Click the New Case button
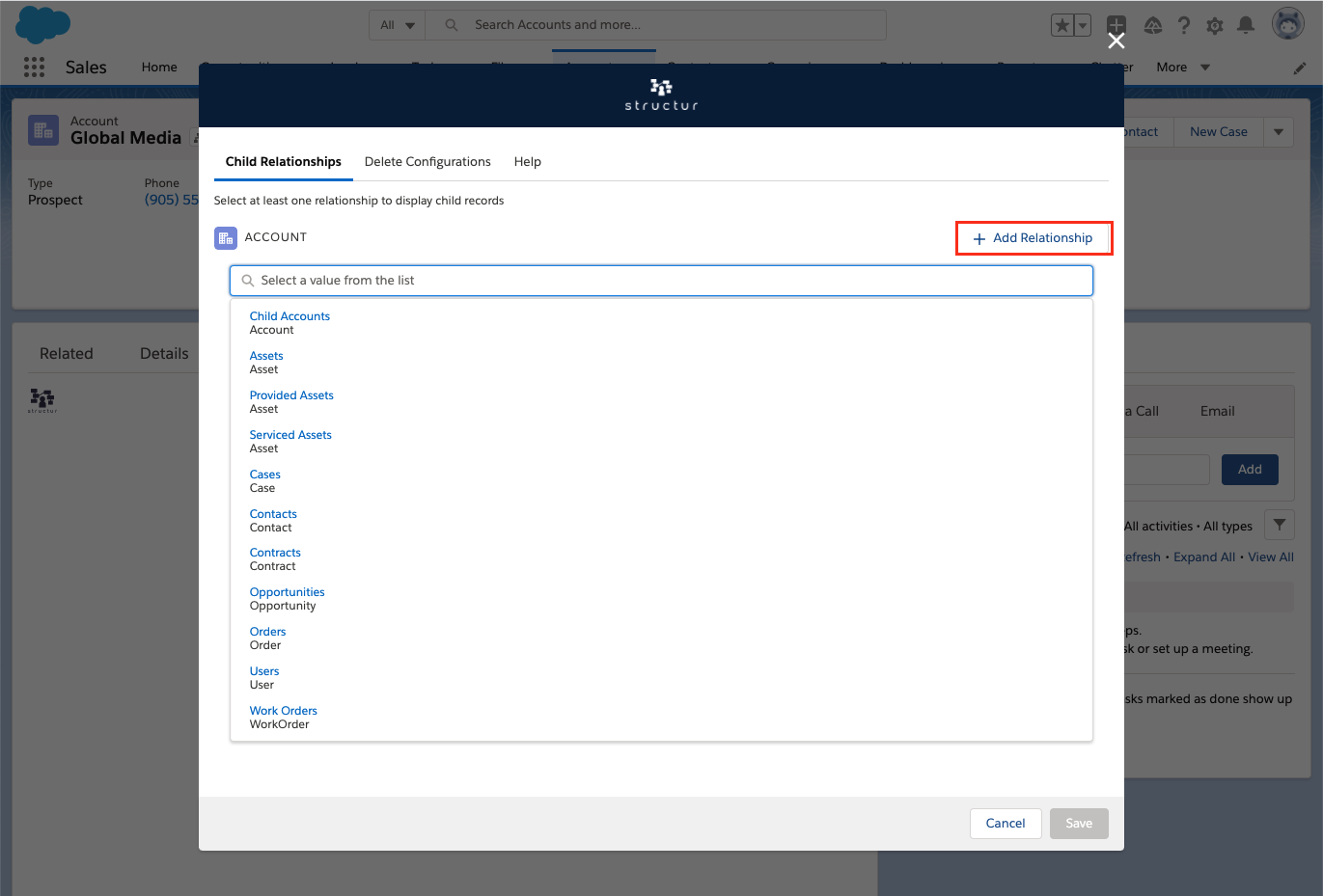Viewport: 1323px width, 896px height. 1218,132
